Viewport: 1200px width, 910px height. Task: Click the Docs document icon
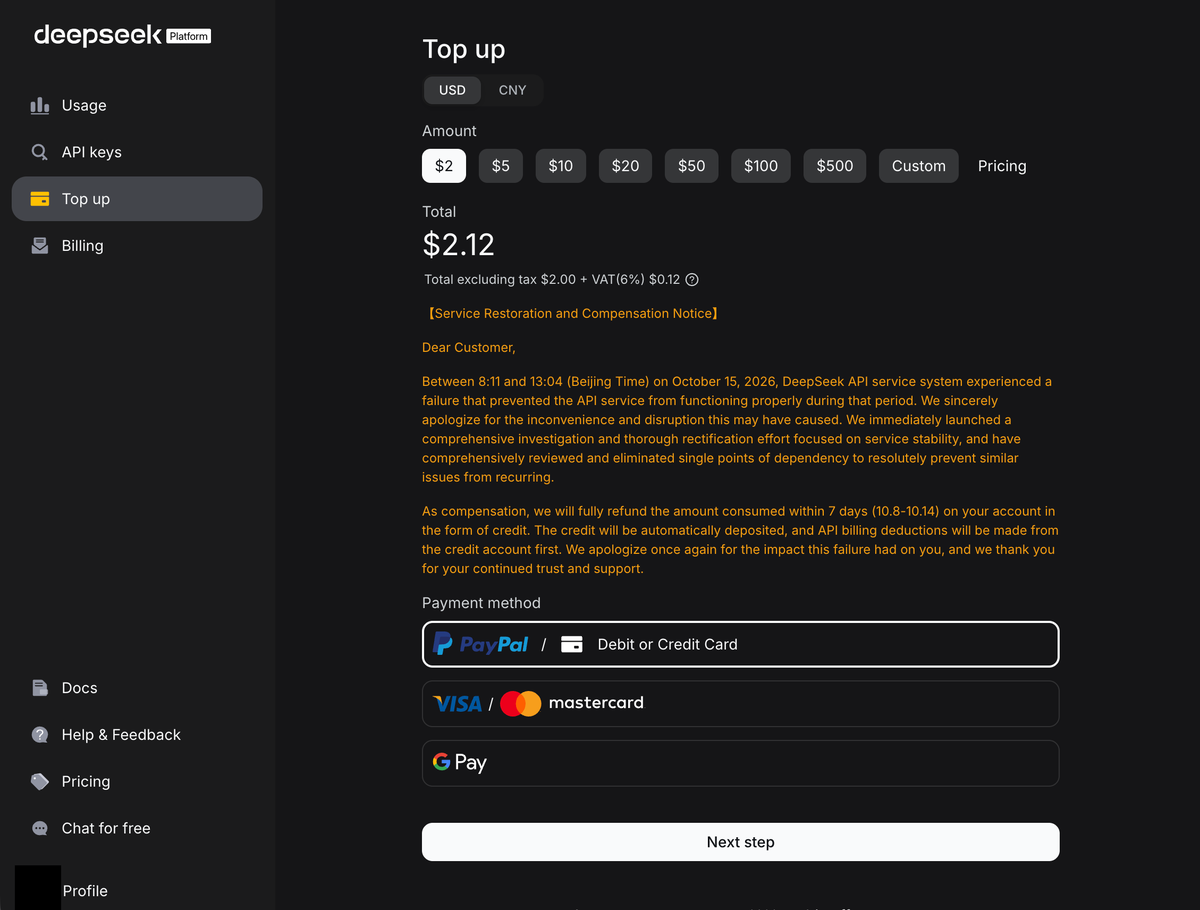40,688
